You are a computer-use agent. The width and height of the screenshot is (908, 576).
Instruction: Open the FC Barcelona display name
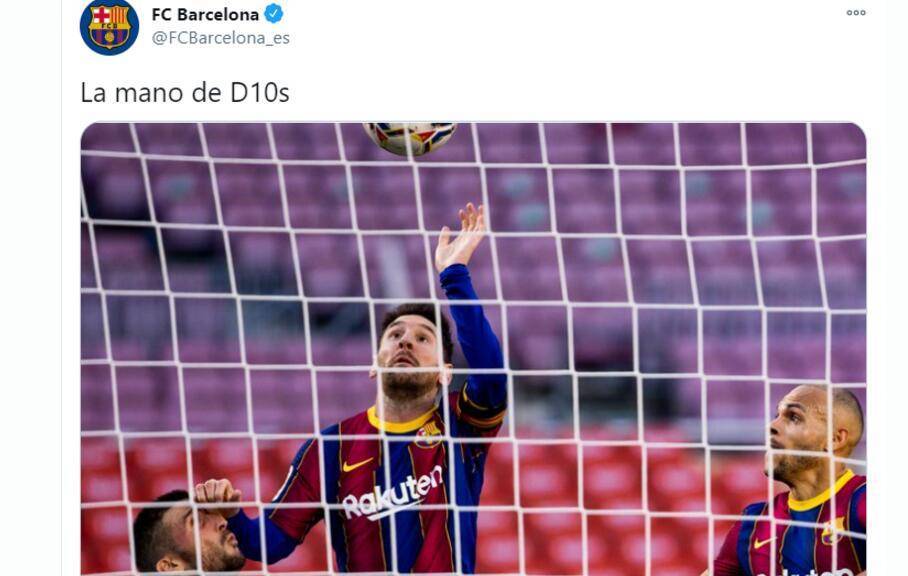[x=205, y=14]
